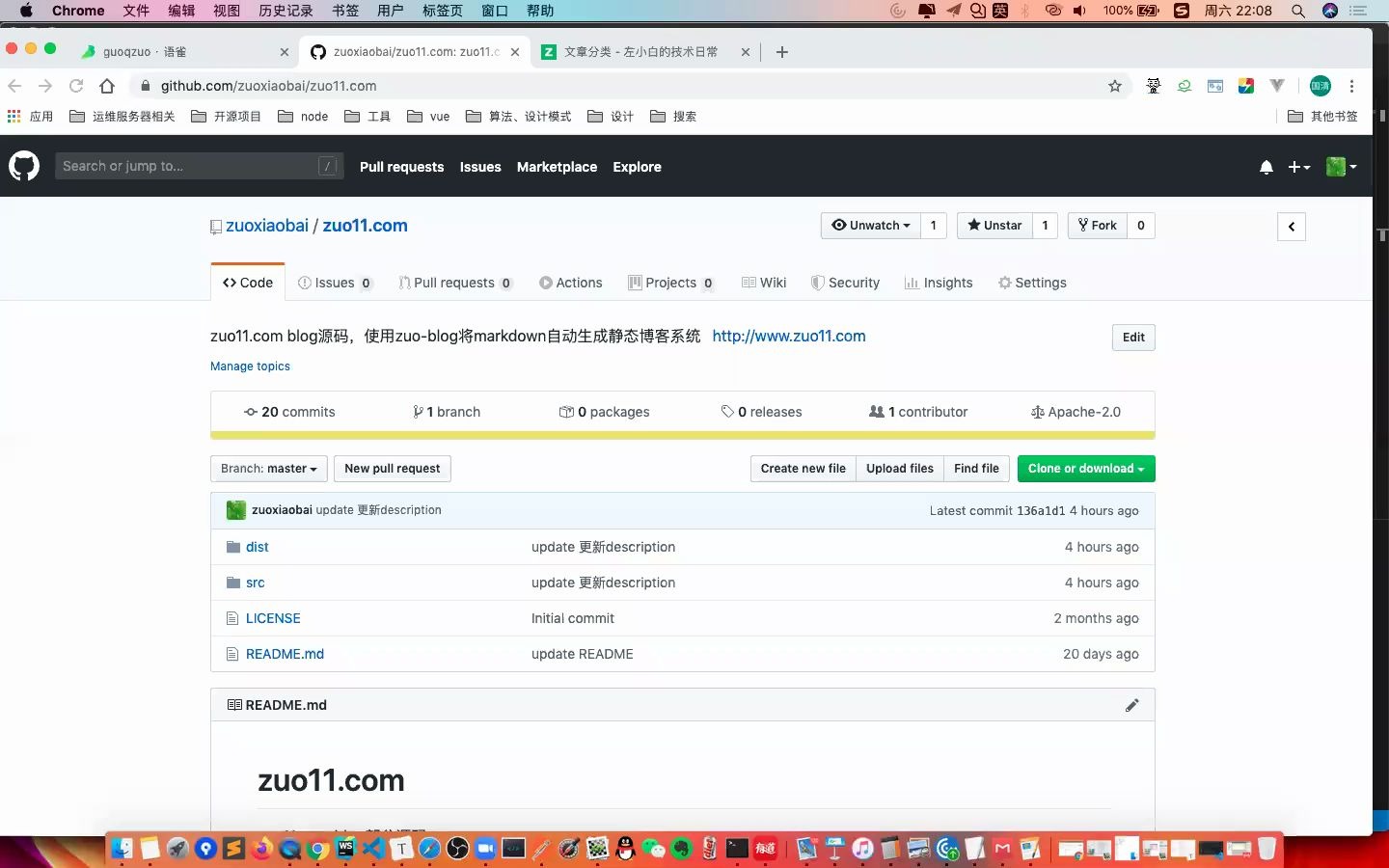Open Explore in top navigation
The width and height of the screenshot is (1389, 868).
pyautogui.click(x=637, y=167)
